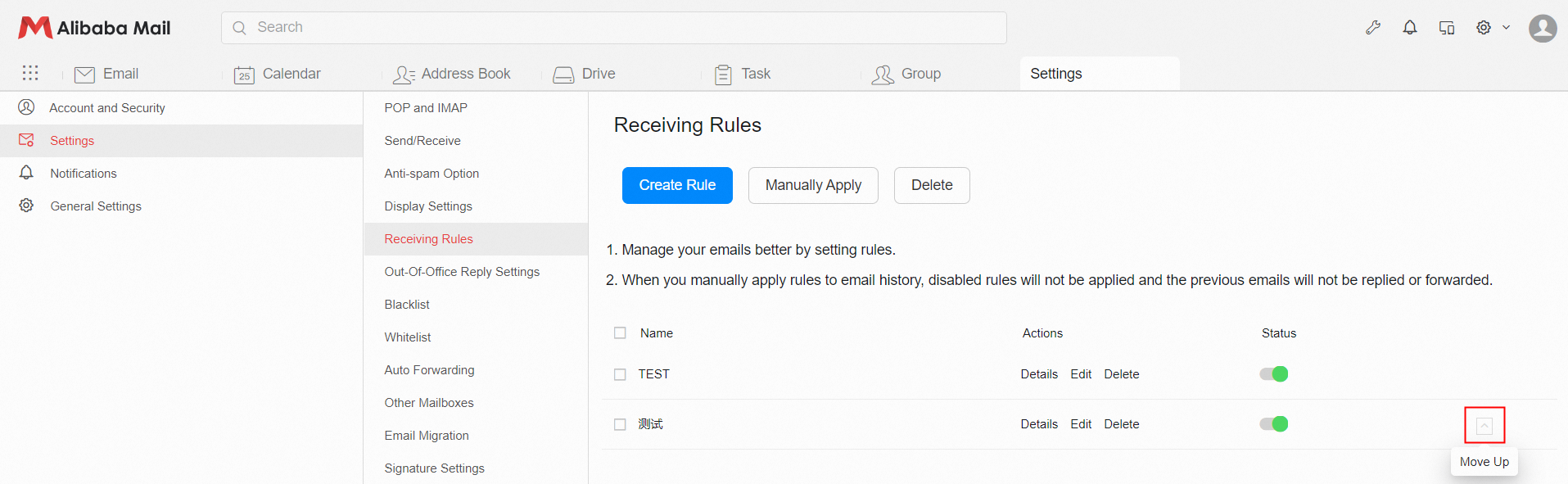Viewport: 1568px width, 484px height.
Task: Open the app grid launcher icon
Action: [30, 73]
